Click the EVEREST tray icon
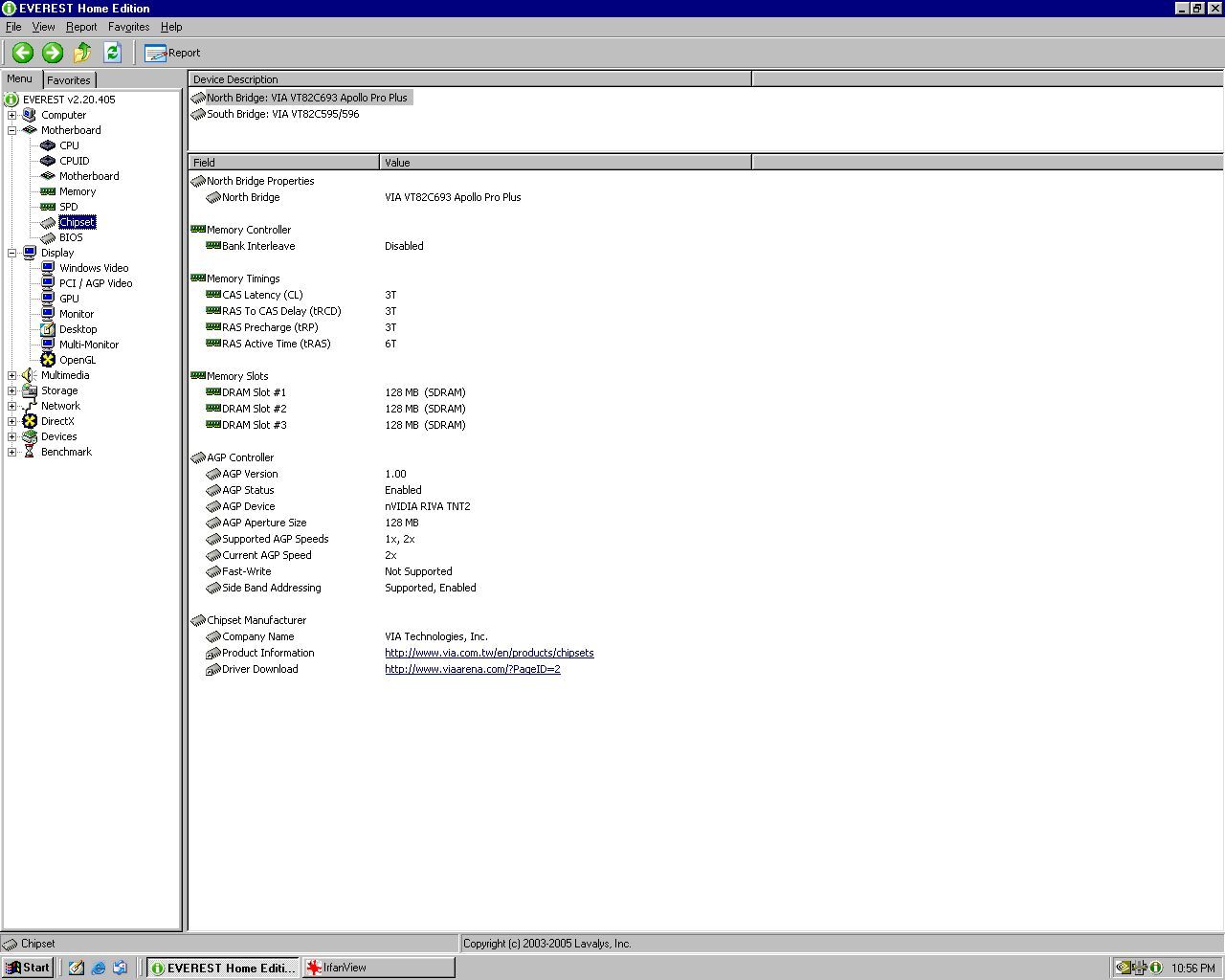The image size is (1225, 980). coord(1156,968)
